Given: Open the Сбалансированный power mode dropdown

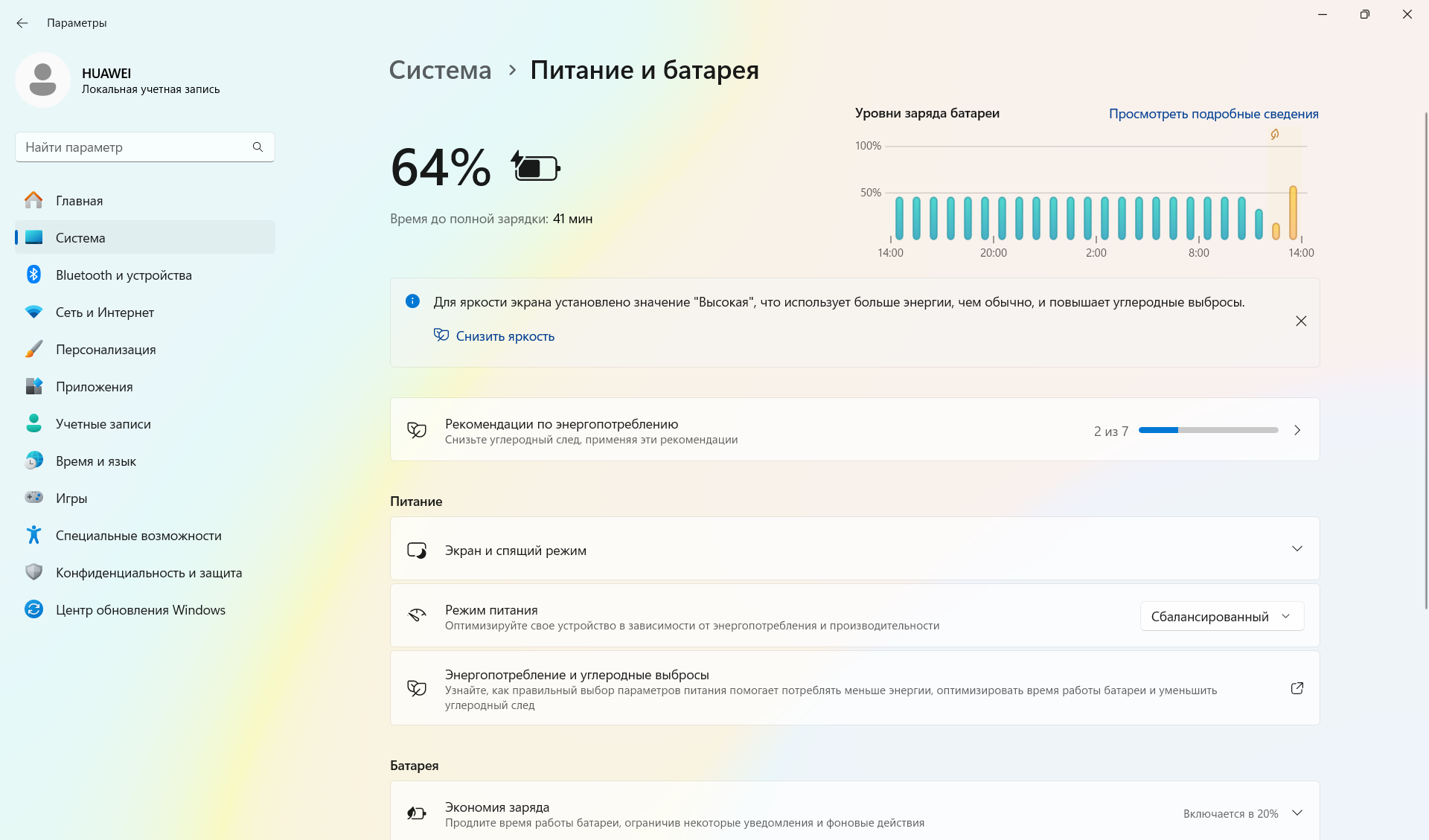Looking at the screenshot, I should 1222,616.
